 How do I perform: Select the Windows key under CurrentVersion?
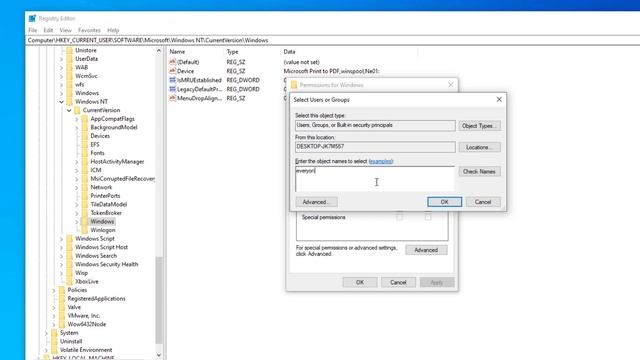click(x=102, y=222)
